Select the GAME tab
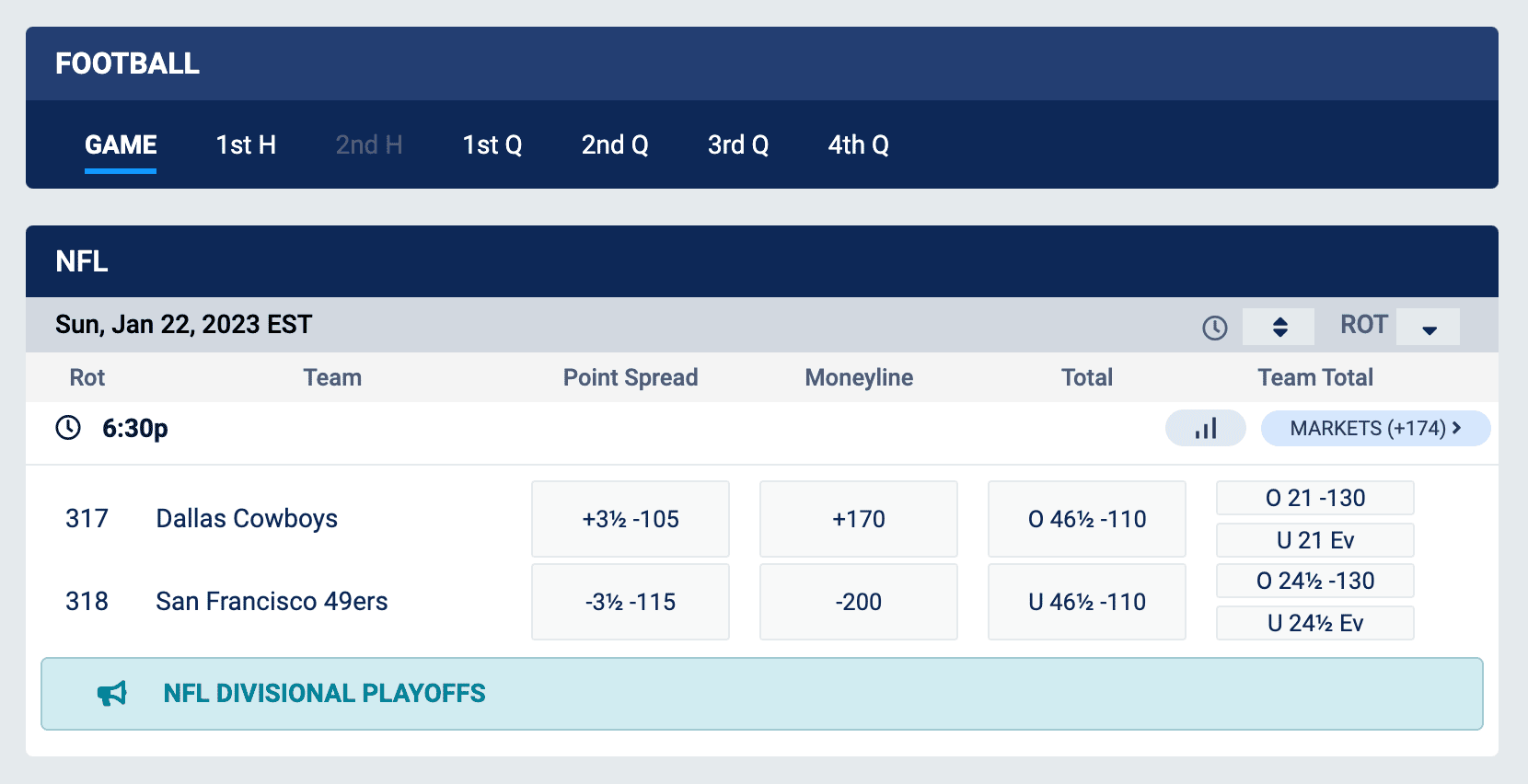Screen dimensions: 1528x784 [120, 144]
